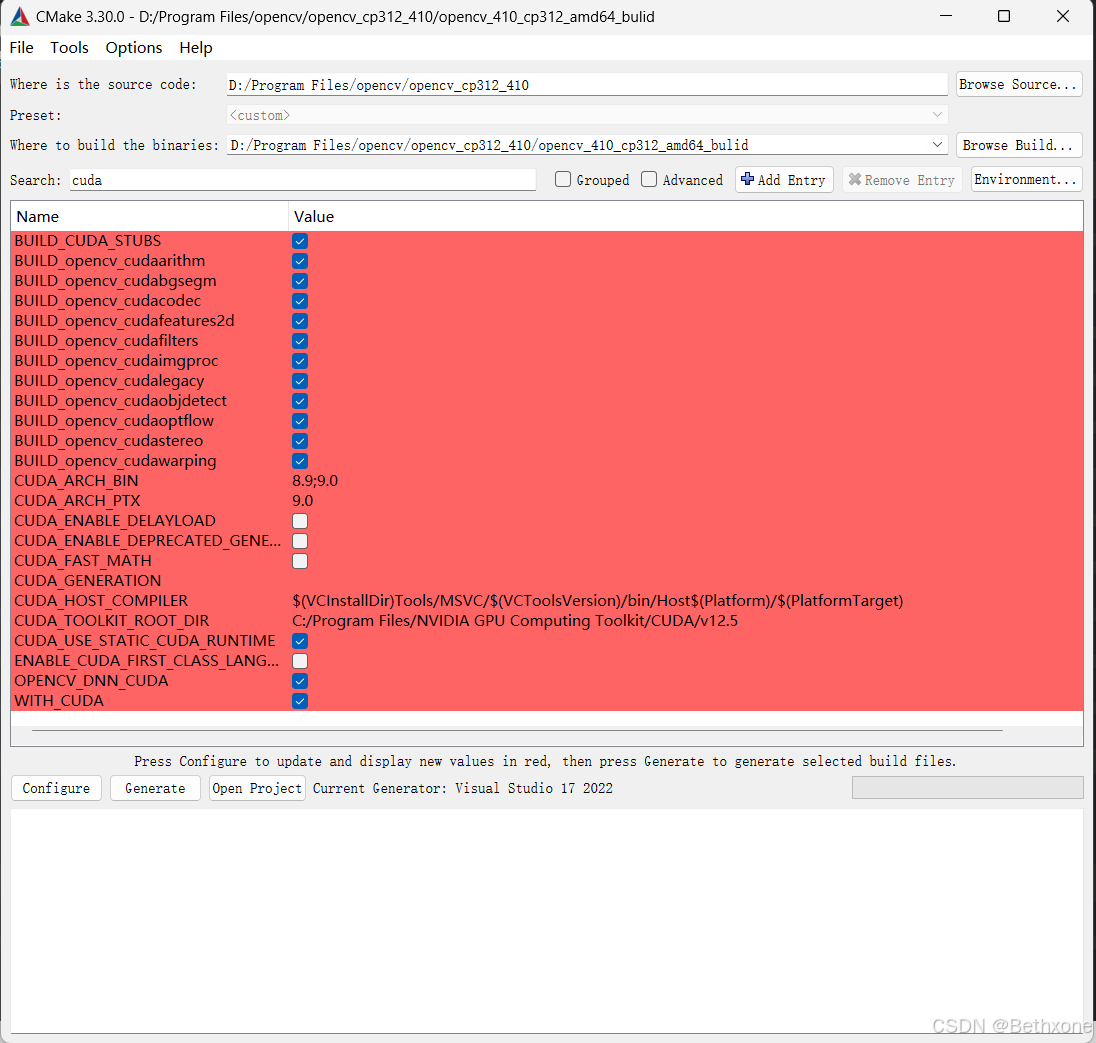Select the CUDA_HOST_COMPILER value
The height and width of the screenshot is (1043, 1096).
click(598, 601)
